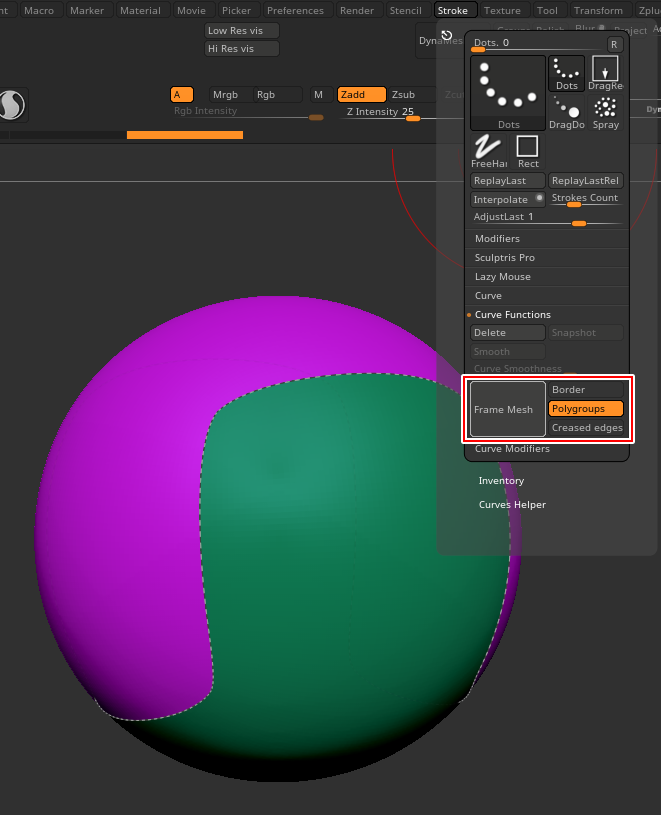The width and height of the screenshot is (661, 815).
Task: Expand the Lazy Mouse section
Action: [502, 277]
